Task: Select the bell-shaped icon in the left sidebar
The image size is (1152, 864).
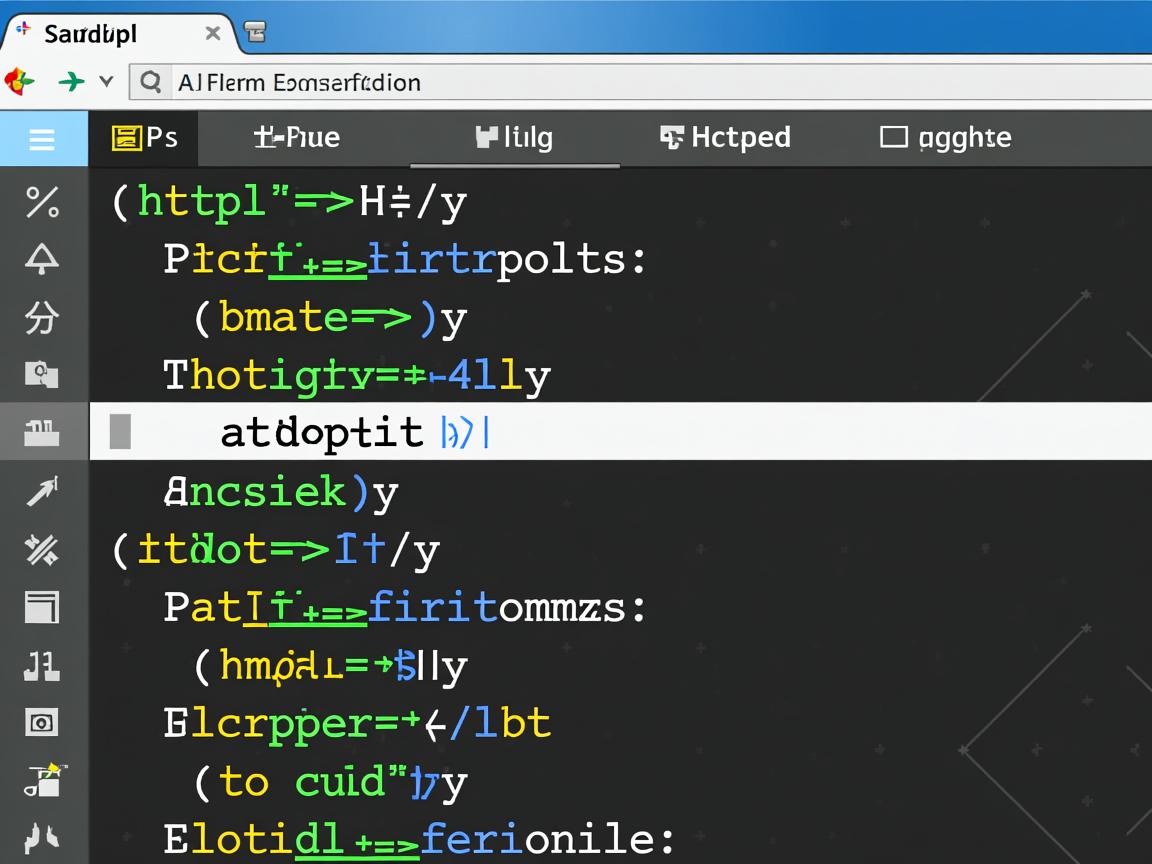Action: point(42,260)
